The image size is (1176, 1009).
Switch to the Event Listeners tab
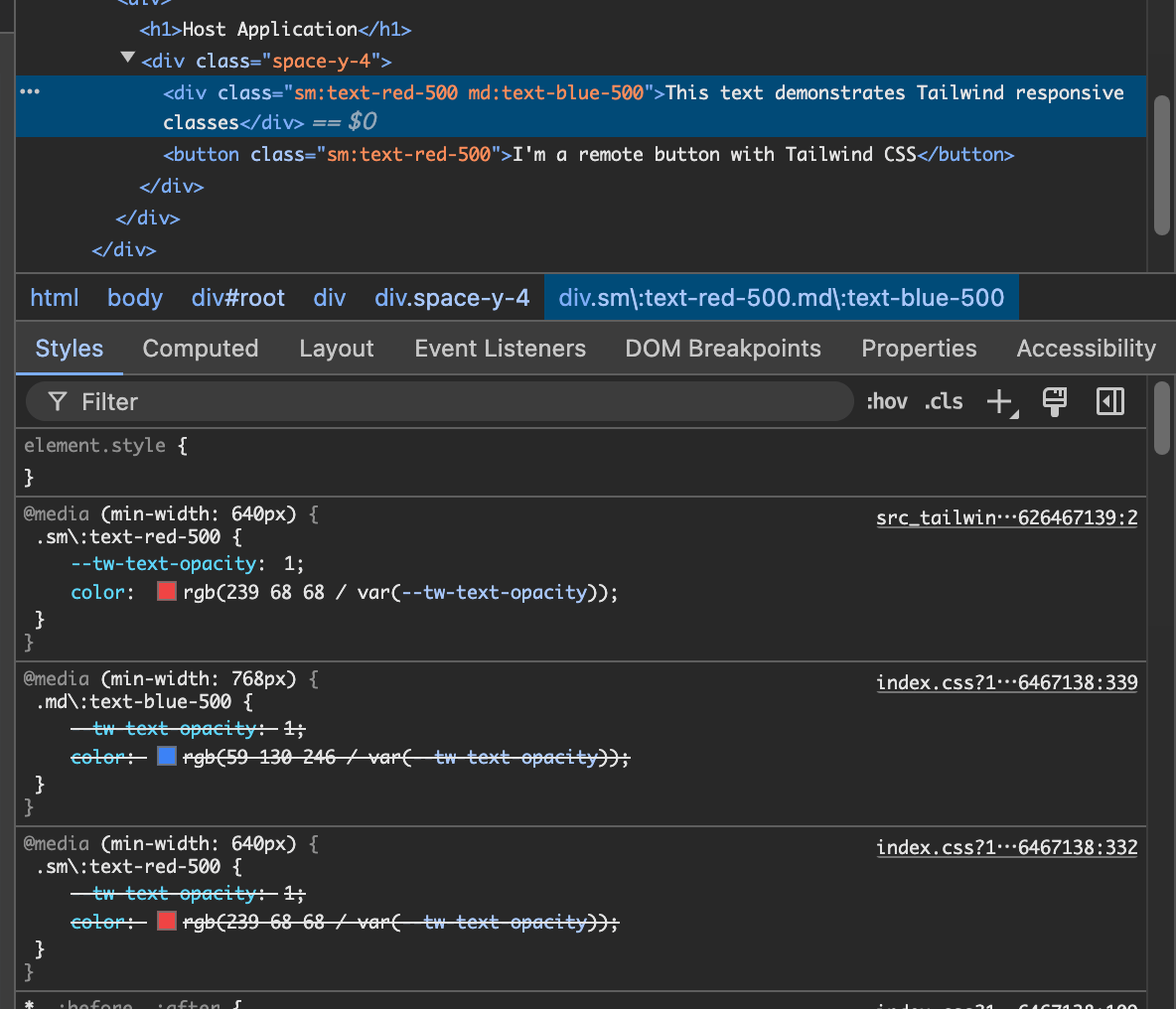tap(500, 348)
